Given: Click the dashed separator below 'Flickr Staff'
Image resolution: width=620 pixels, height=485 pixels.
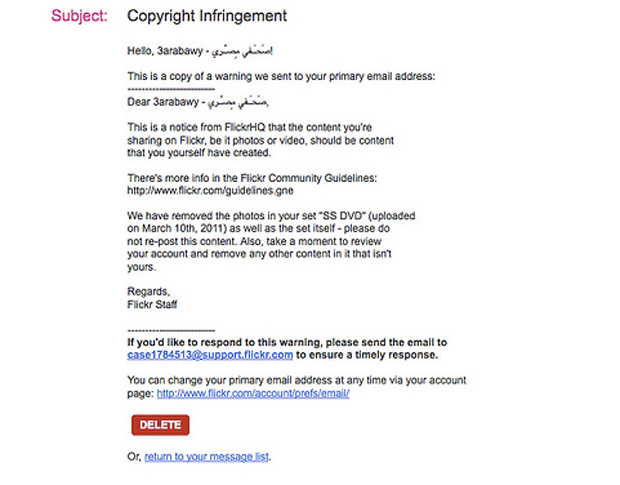Looking at the screenshot, I should (x=170, y=330).
